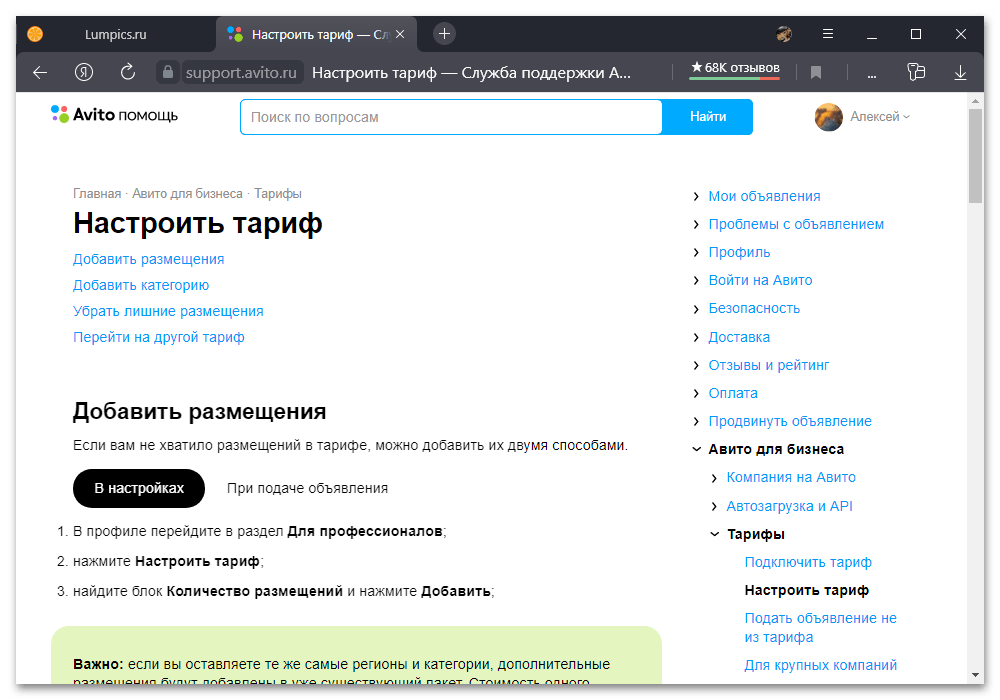The height and width of the screenshot is (700, 1000).
Task: Open the browser extensions panel icon
Action: (x=916, y=72)
